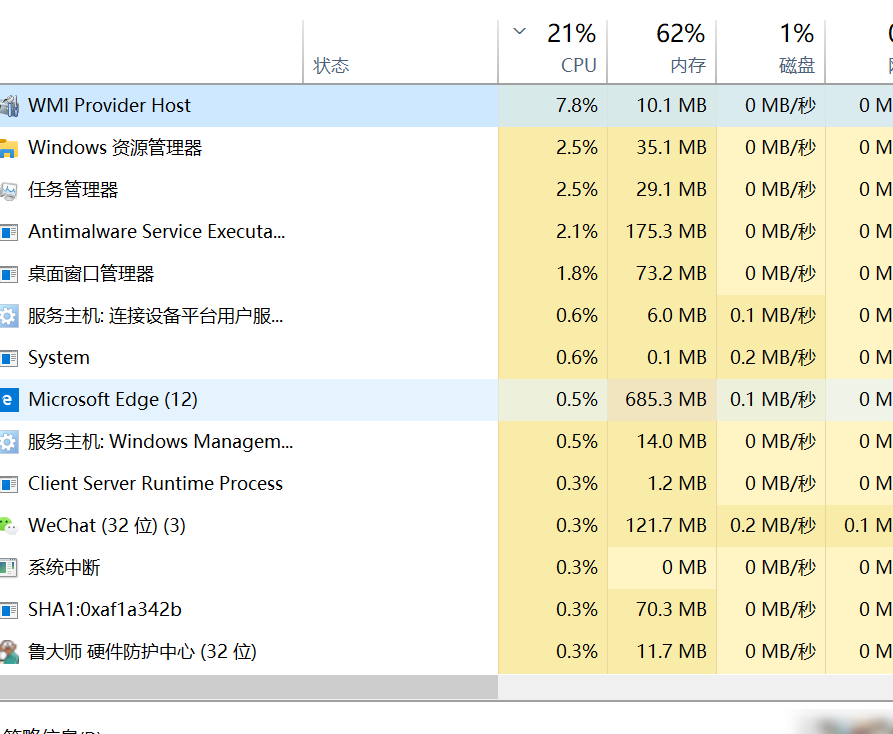Click the 685.3 MB memory value
893x734 pixels.
(666, 400)
